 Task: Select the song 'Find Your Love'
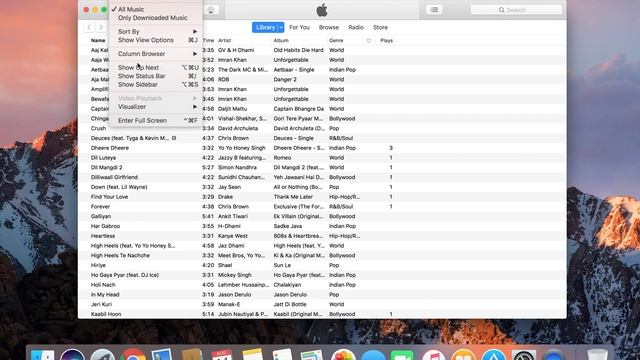pyautogui.click(x=109, y=197)
